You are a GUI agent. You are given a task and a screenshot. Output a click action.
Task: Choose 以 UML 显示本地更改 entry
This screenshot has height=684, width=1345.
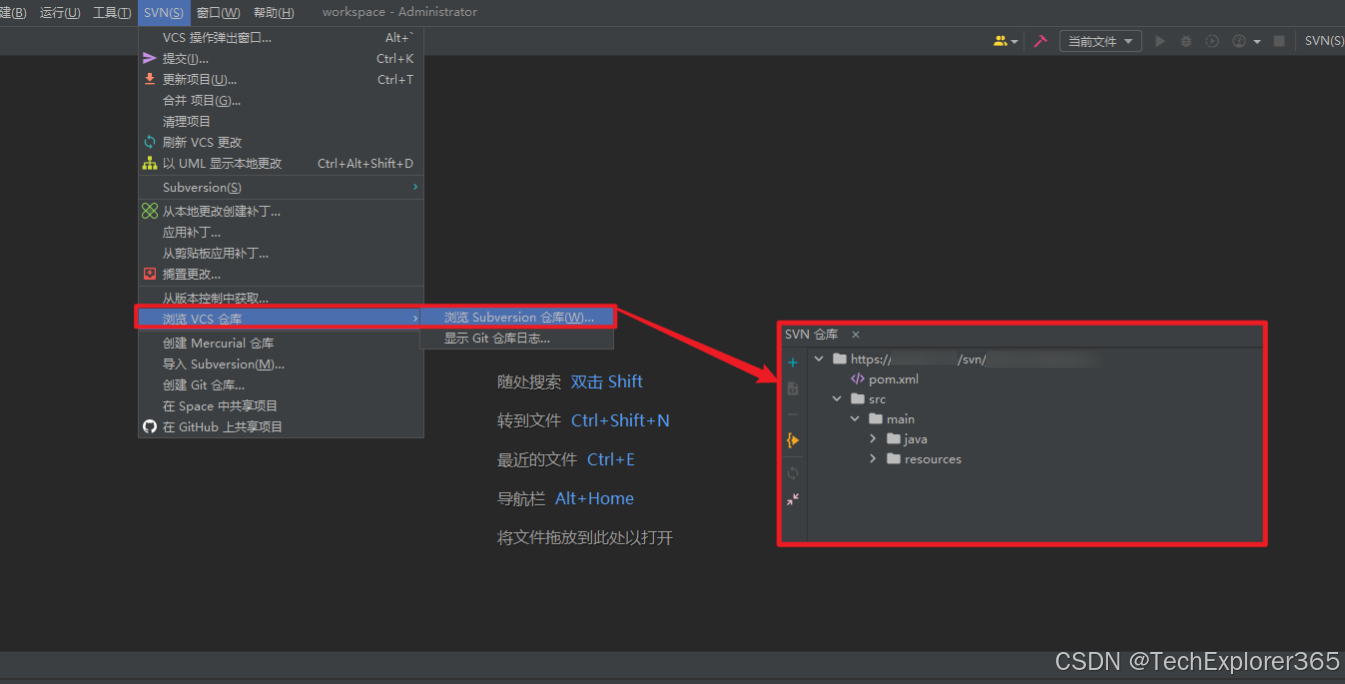click(x=280, y=164)
